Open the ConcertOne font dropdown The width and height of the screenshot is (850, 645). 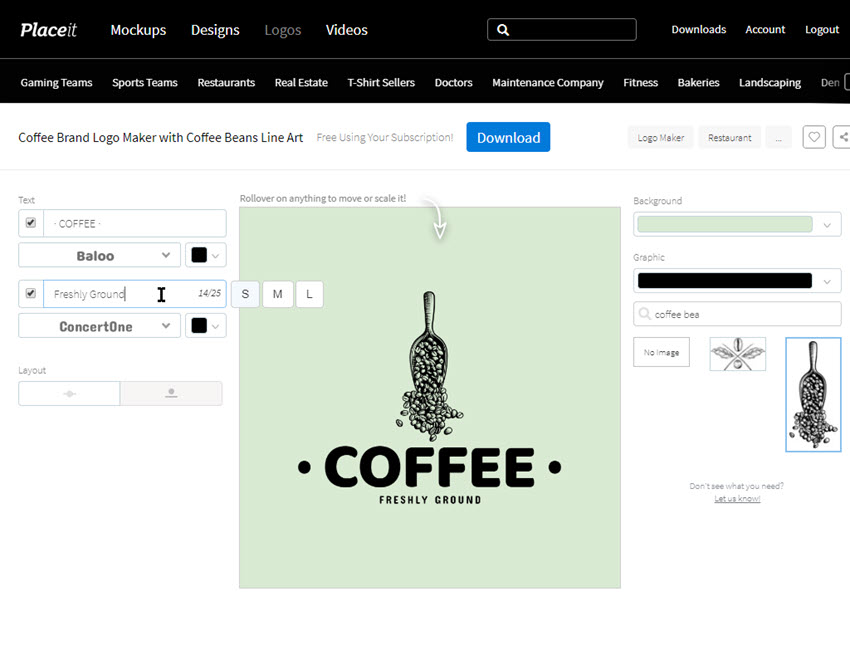[99, 326]
